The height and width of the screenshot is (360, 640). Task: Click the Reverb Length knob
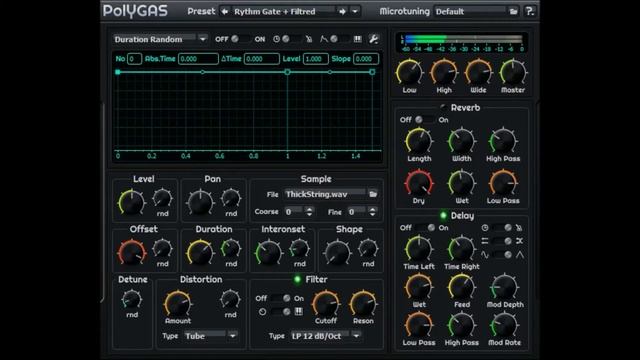tap(419, 141)
